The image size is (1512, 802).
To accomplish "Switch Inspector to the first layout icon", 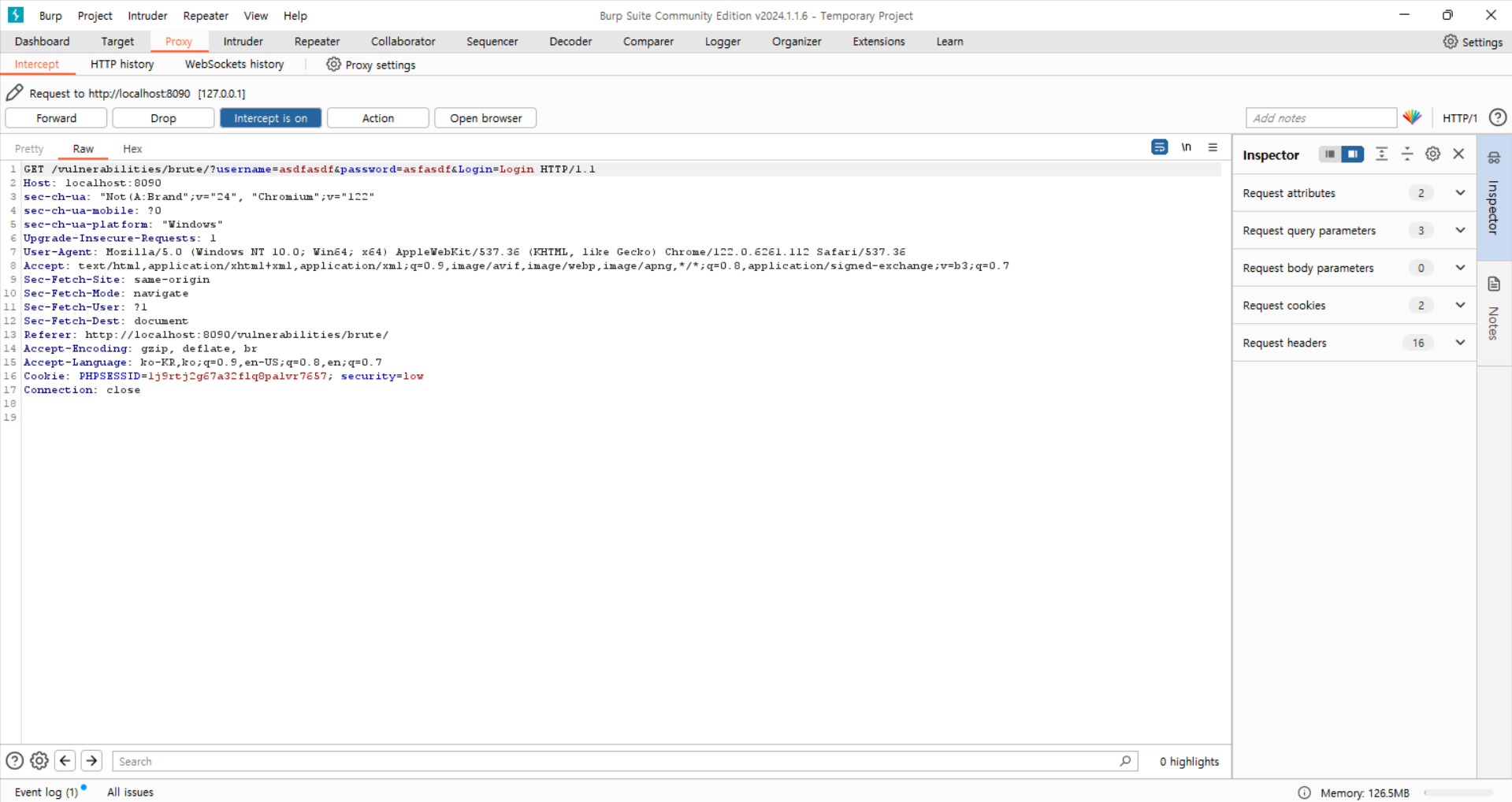I will pos(1329,154).
